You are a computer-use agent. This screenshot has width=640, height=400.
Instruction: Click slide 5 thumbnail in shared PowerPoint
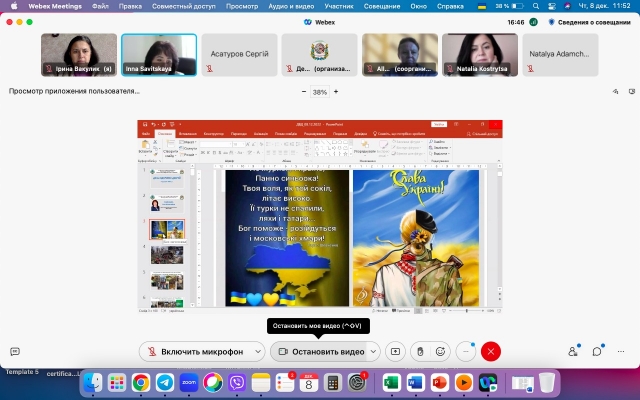pyautogui.click(x=167, y=280)
